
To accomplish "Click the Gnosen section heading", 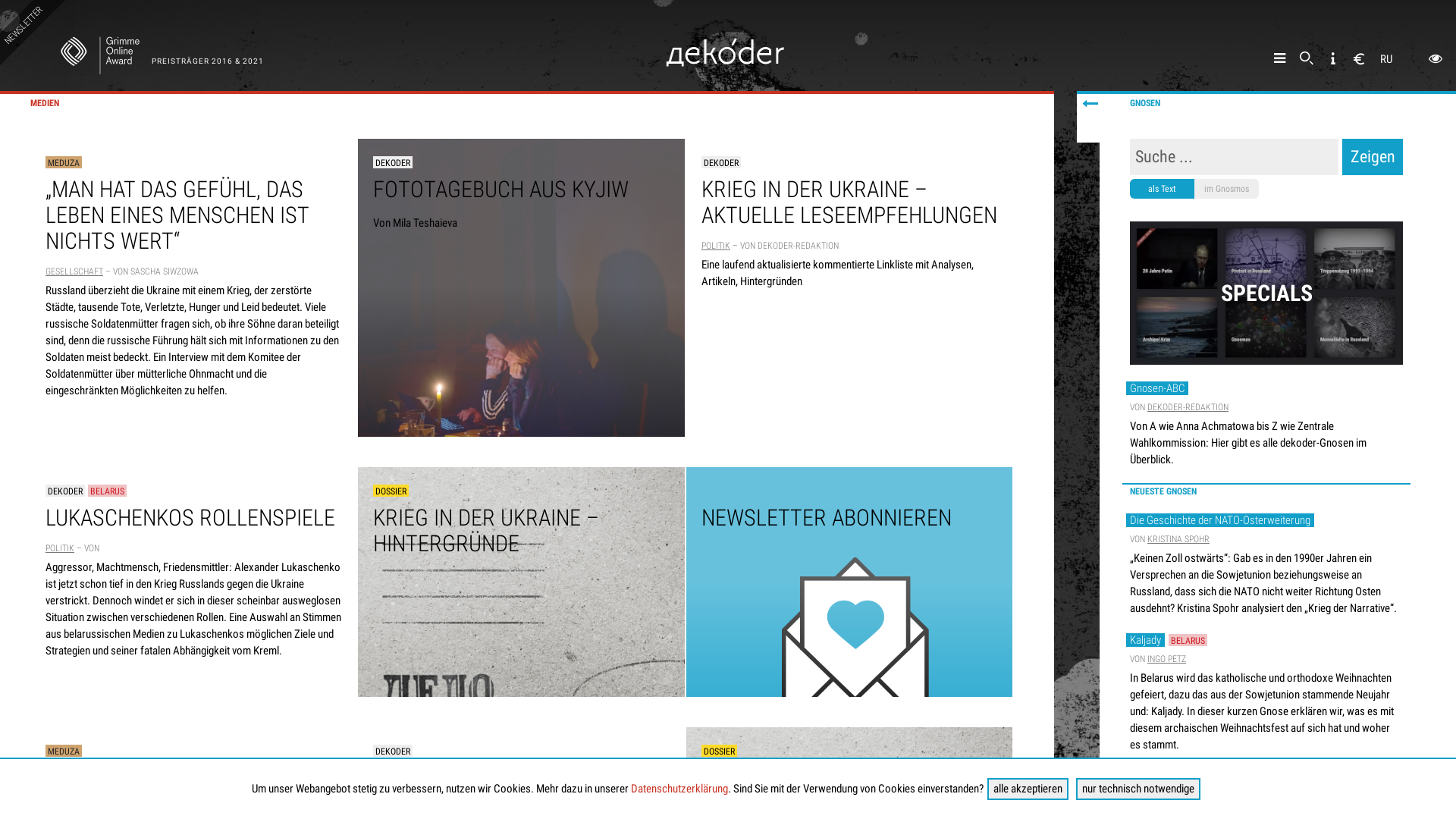I will tap(1145, 103).
